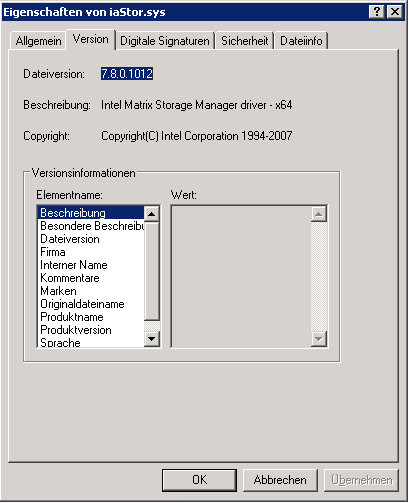
Task: Switch to the Allgemein tab
Action: [38, 41]
